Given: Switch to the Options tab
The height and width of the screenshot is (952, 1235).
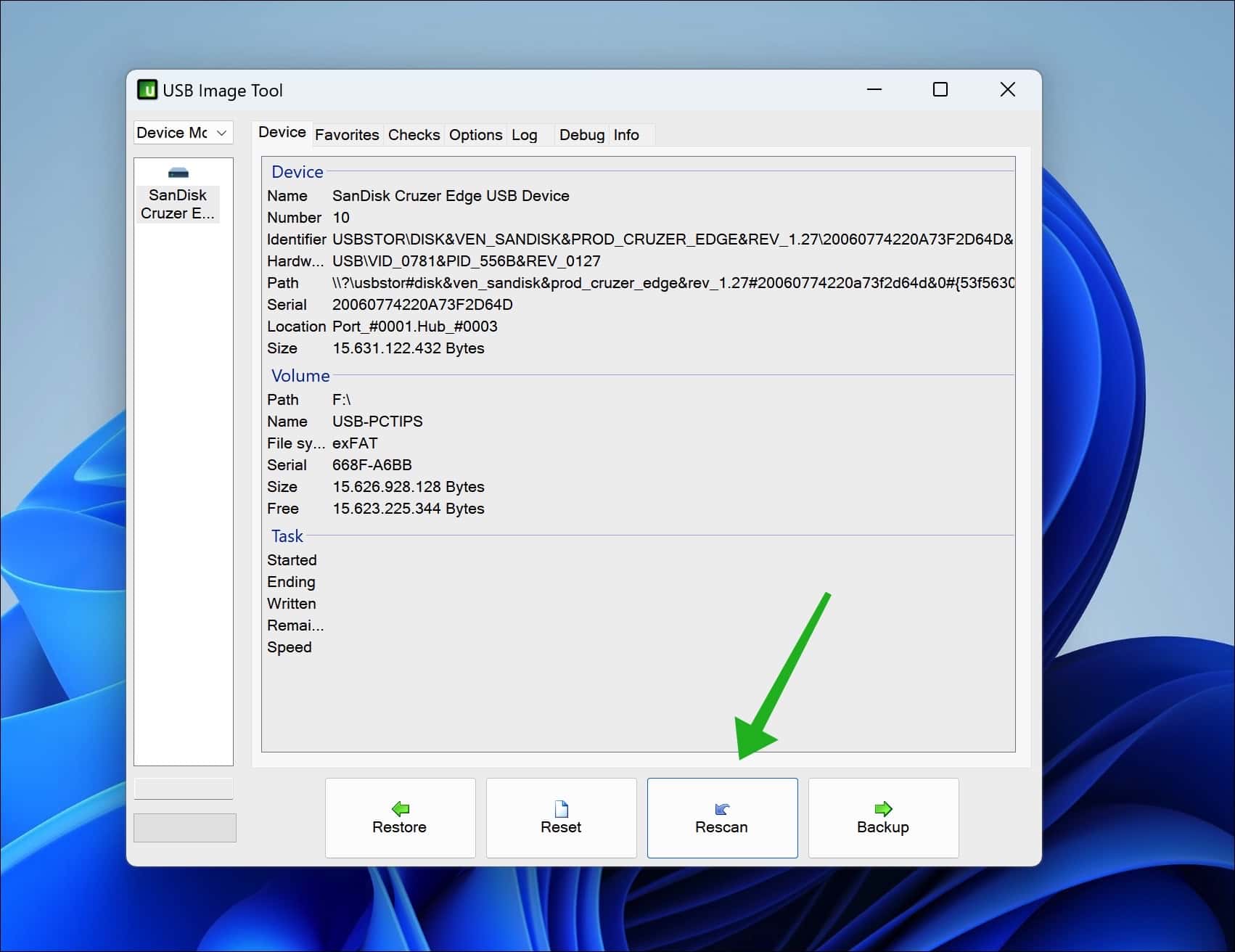Looking at the screenshot, I should tap(475, 134).
